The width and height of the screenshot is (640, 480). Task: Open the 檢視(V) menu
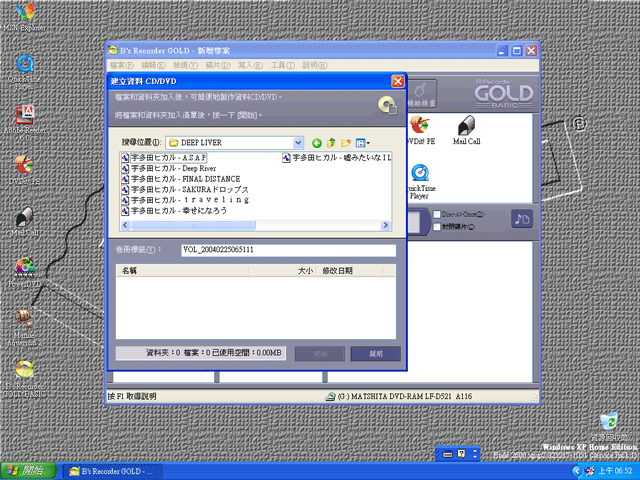tap(185, 65)
